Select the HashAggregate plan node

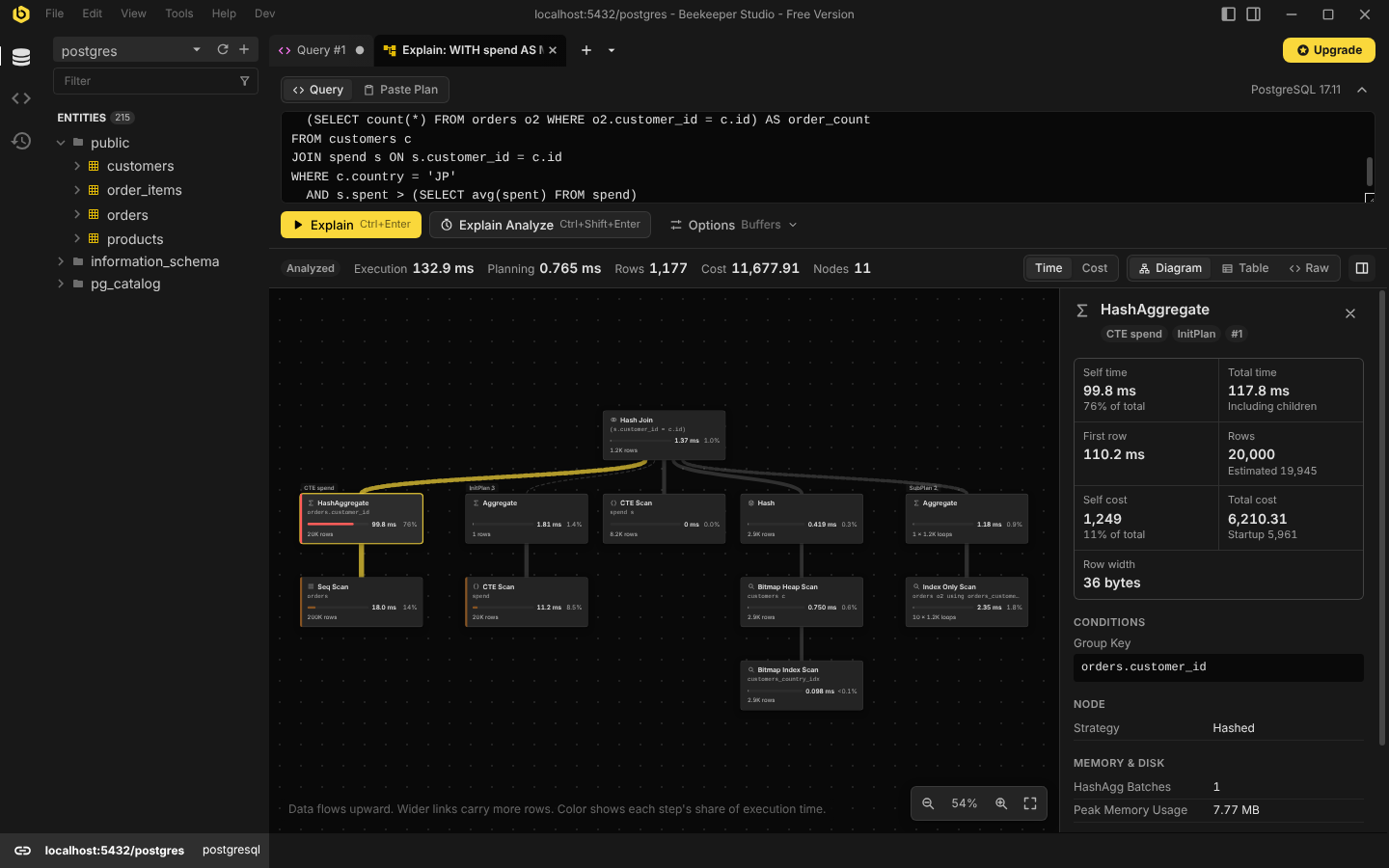tap(362, 519)
